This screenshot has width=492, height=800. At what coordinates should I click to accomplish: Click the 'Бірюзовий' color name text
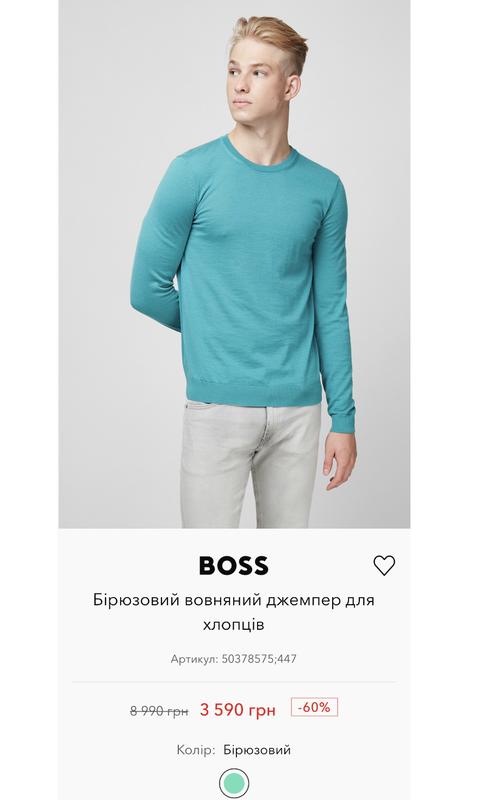257,750
